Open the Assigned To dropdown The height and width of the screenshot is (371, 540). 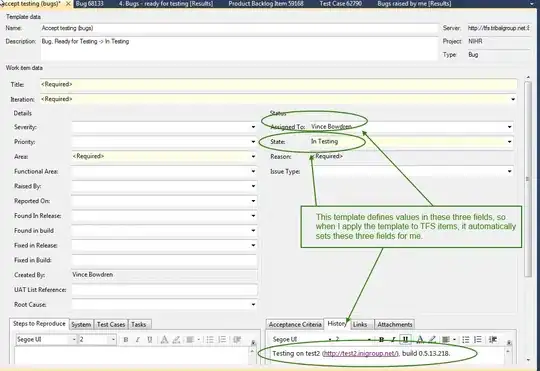pos(509,127)
